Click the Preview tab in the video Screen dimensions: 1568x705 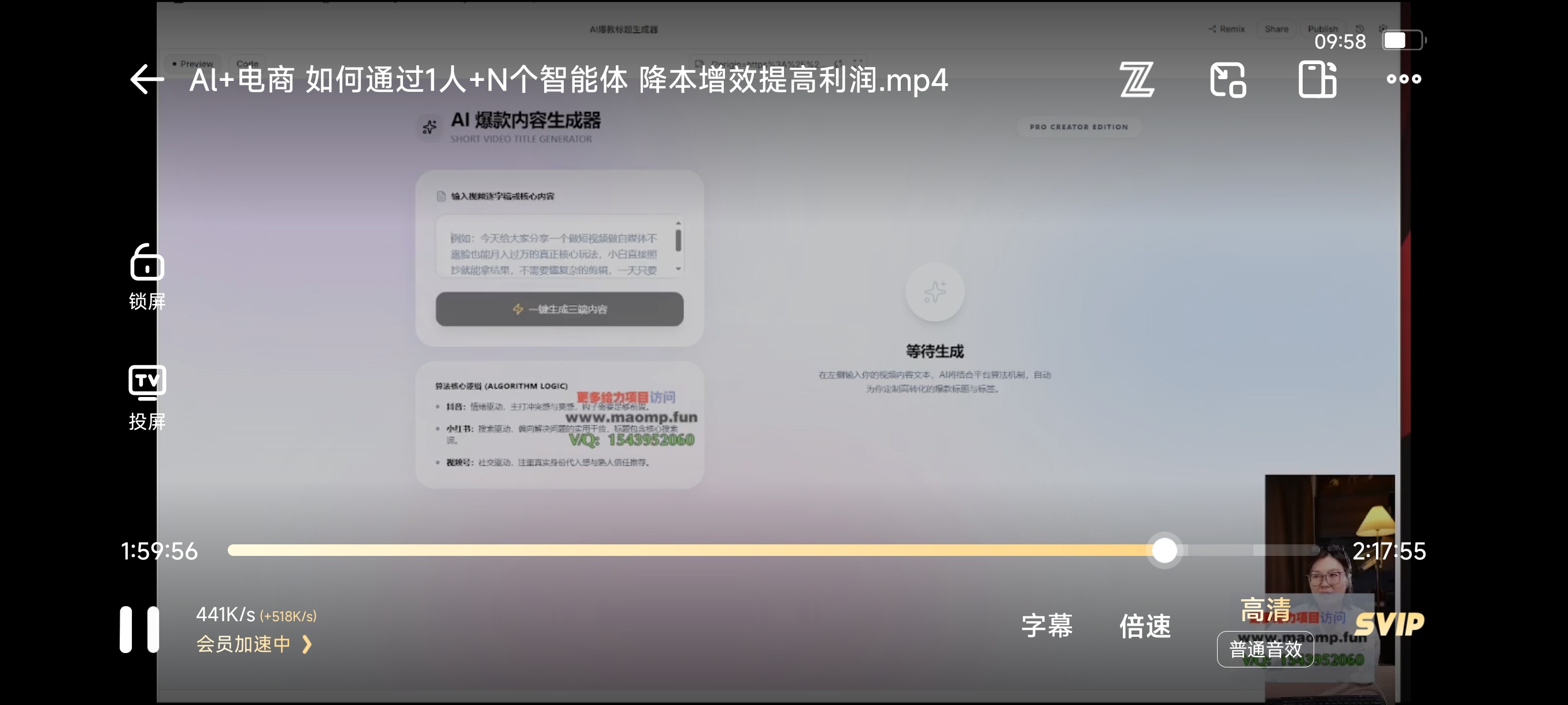tap(193, 63)
